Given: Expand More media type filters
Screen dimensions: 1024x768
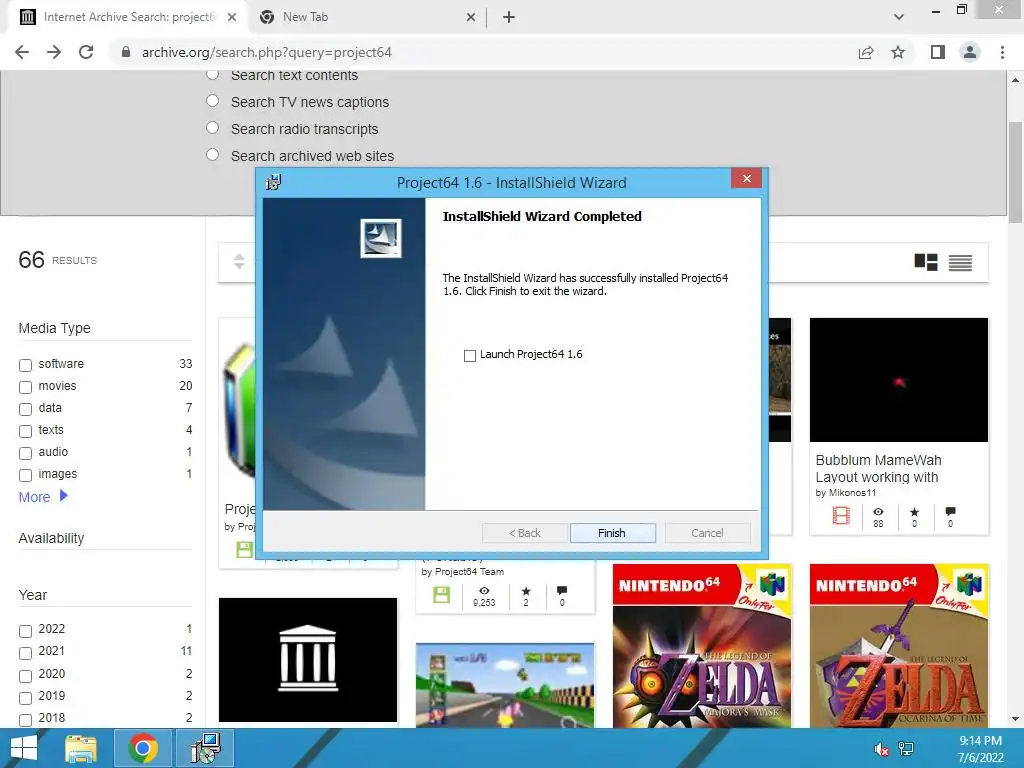Looking at the screenshot, I should [43, 497].
